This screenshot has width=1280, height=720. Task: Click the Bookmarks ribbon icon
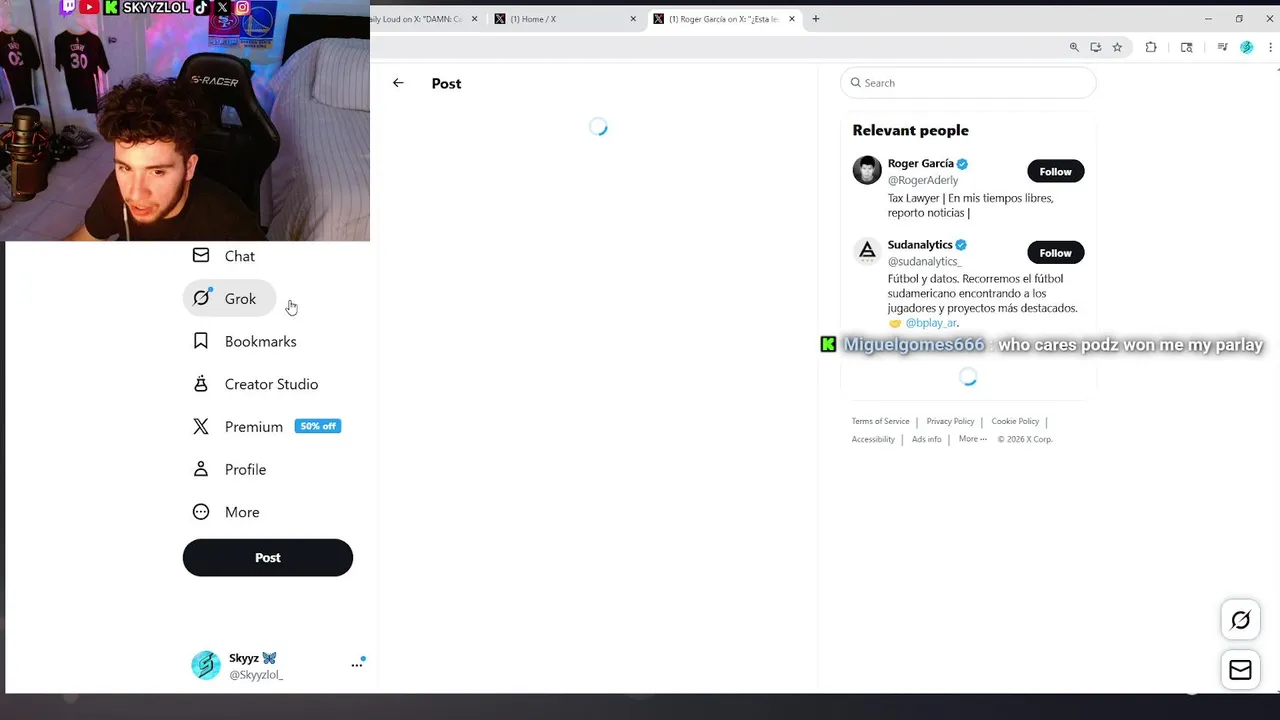201,341
